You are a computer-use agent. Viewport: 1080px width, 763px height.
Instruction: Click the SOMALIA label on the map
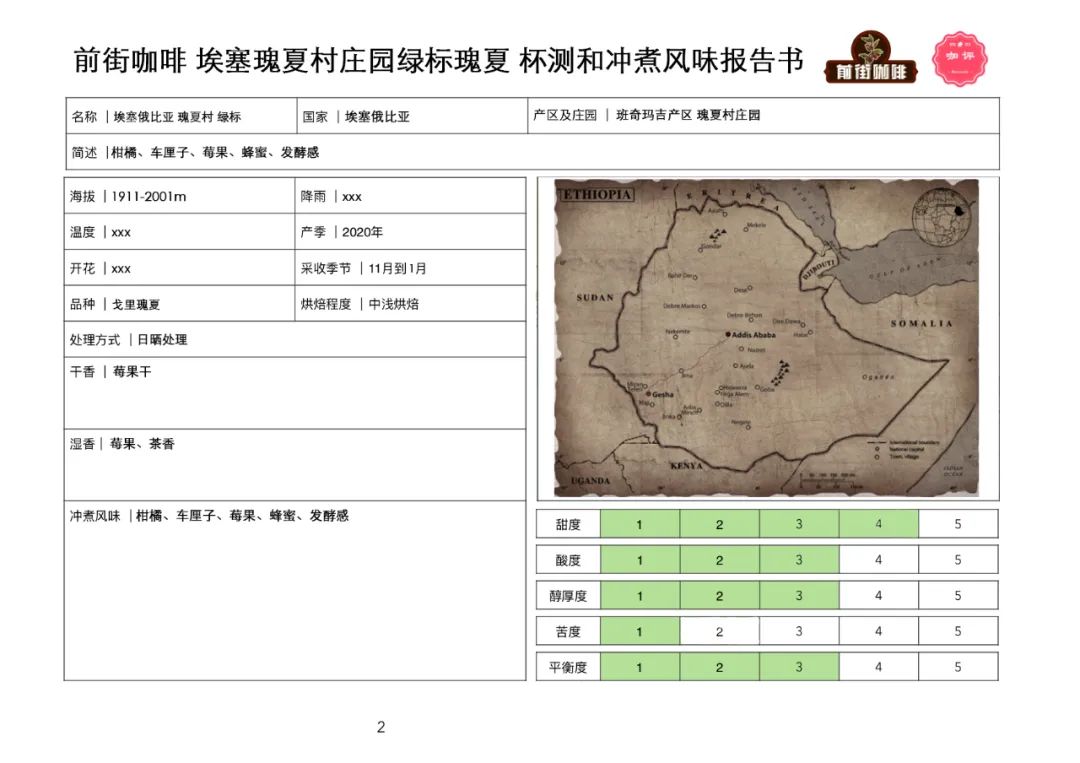click(922, 323)
